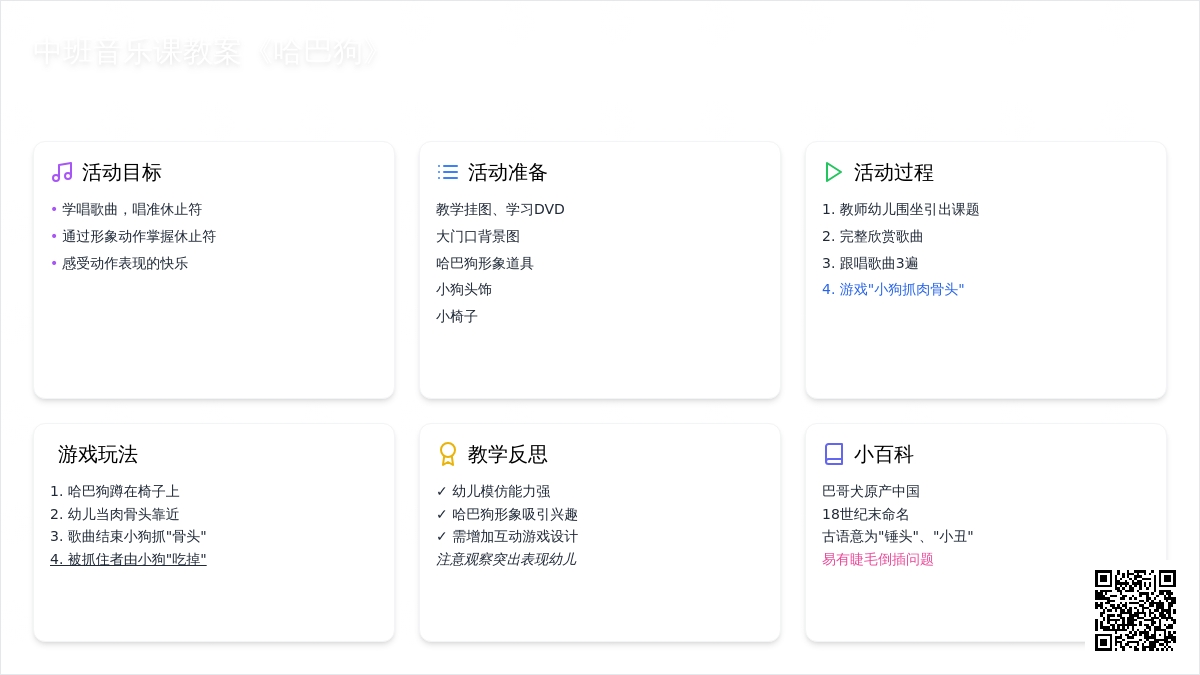1200x675 pixels.
Task: Click the page title 中班音乐课教案《哈巴狗》
Action: [205, 52]
